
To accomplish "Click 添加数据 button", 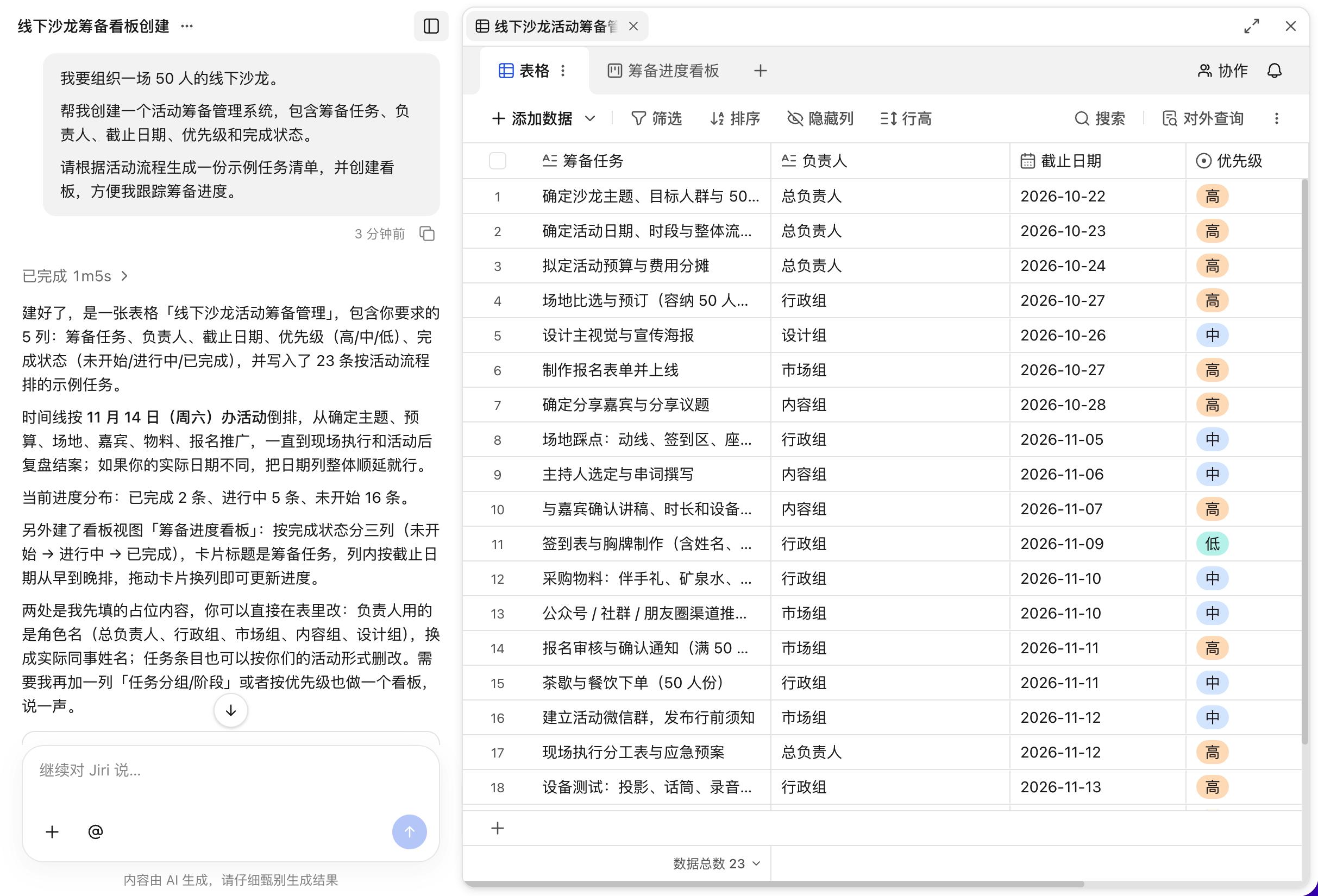I will coord(532,118).
